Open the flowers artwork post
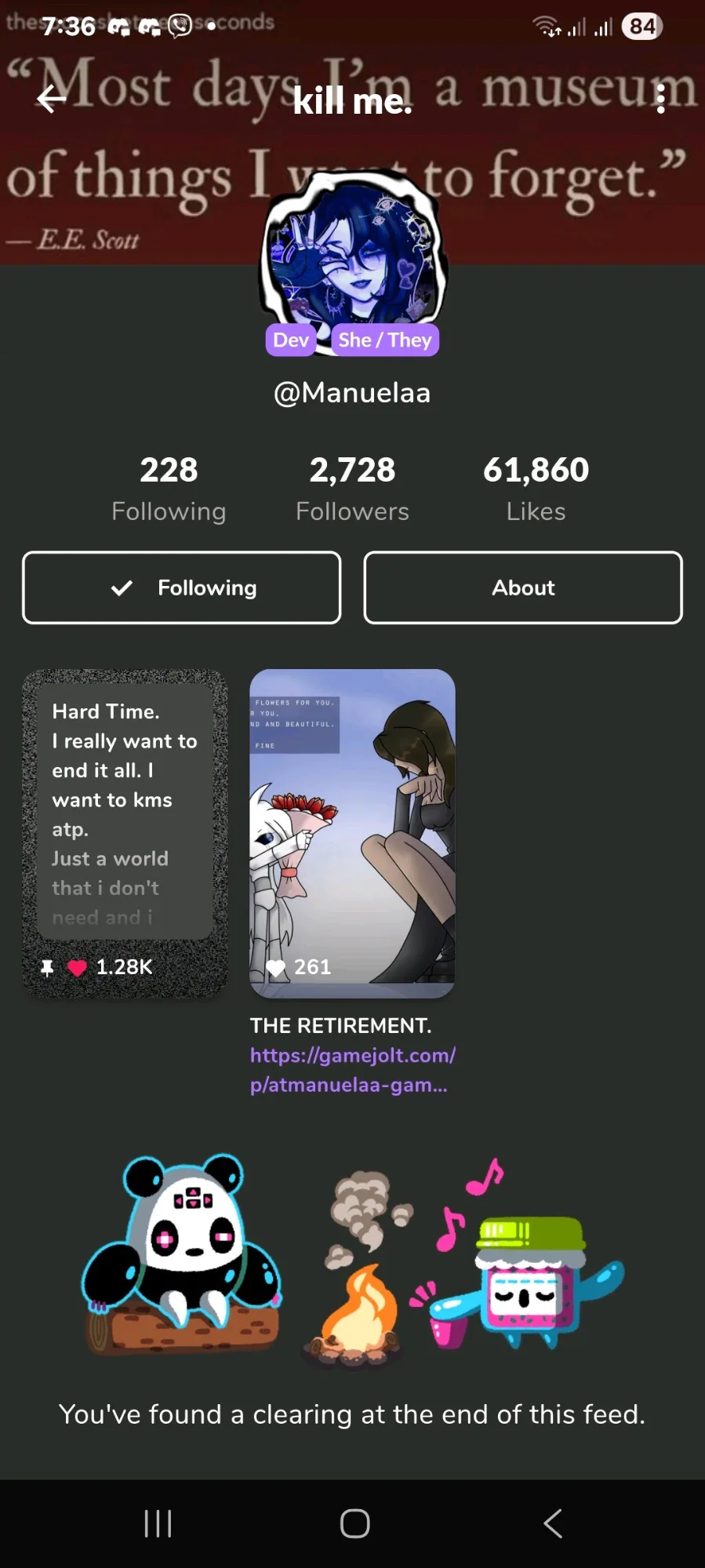This screenshot has width=705, height=1568. coord(352,833)
